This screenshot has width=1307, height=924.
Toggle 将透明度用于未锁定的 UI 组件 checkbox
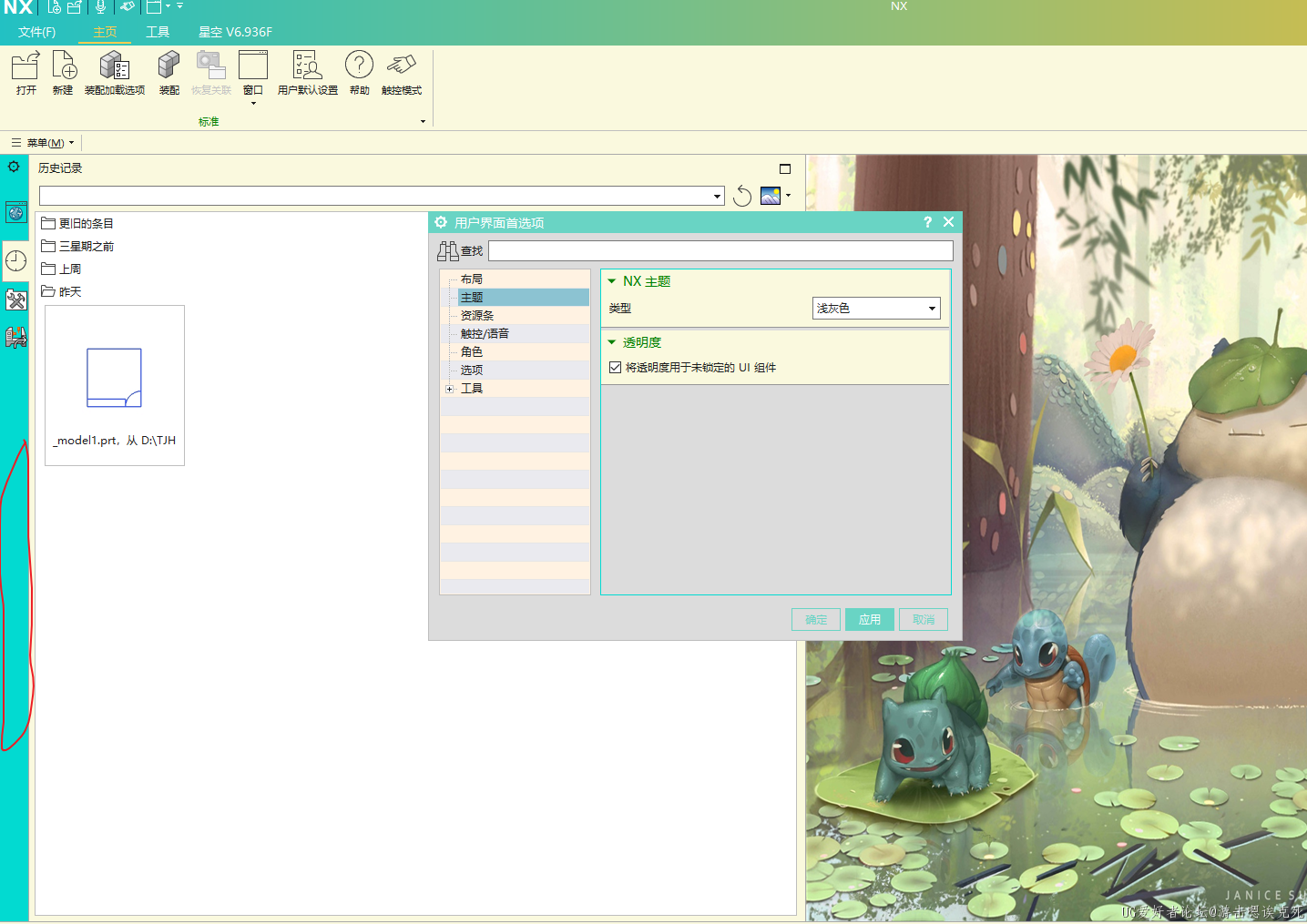(615, 368)
